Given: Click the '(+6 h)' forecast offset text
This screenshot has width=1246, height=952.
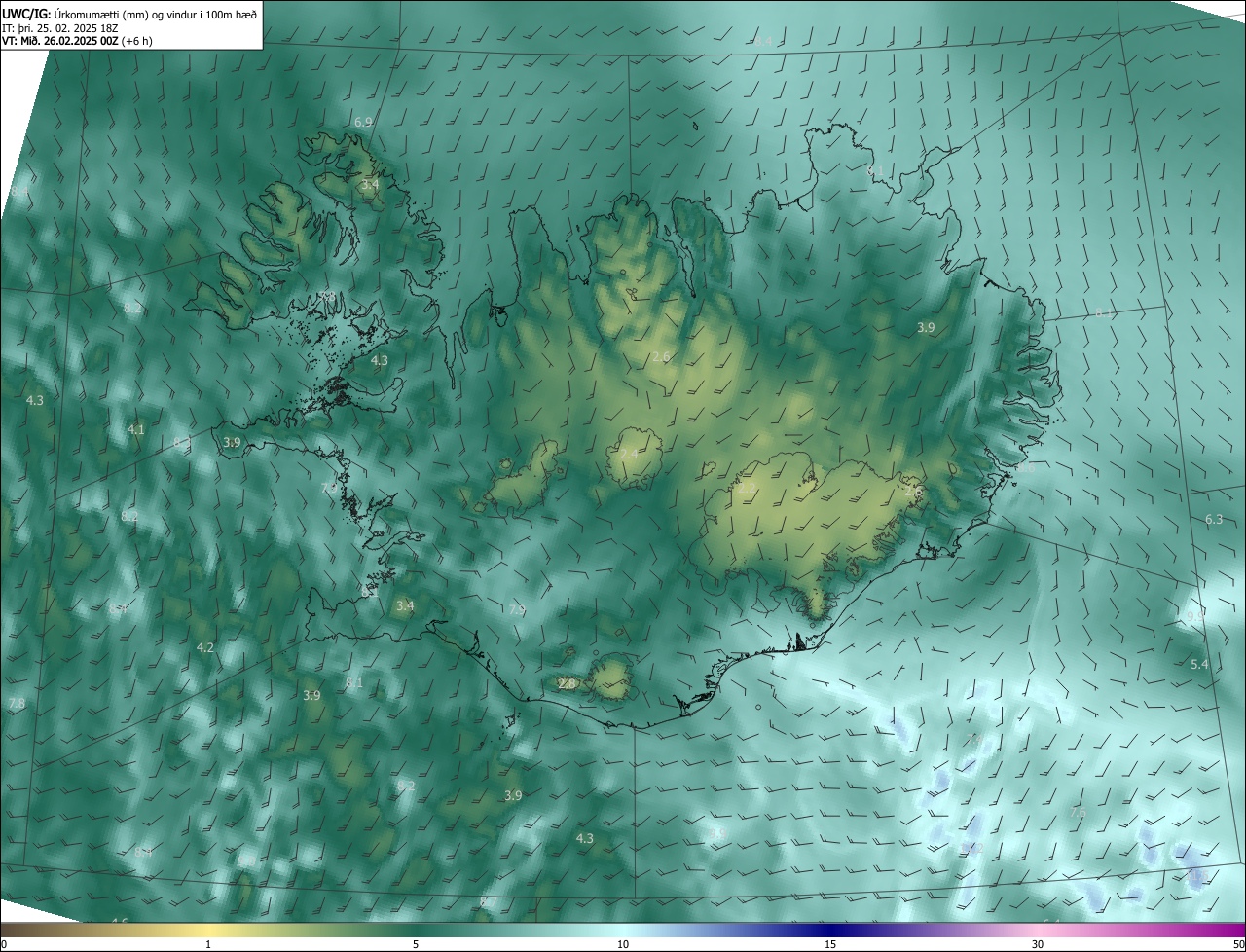Looking at the screenshot, I should point(137,41).
